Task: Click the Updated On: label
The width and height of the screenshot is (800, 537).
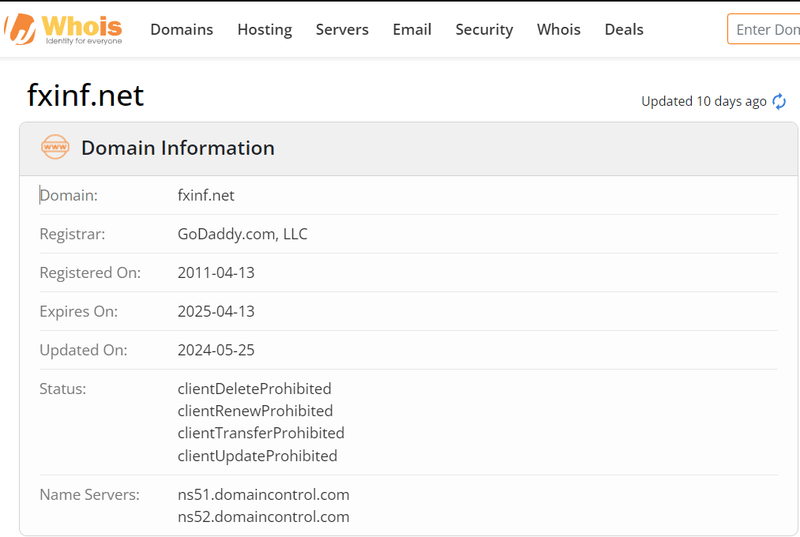Action: click(84, 350)
